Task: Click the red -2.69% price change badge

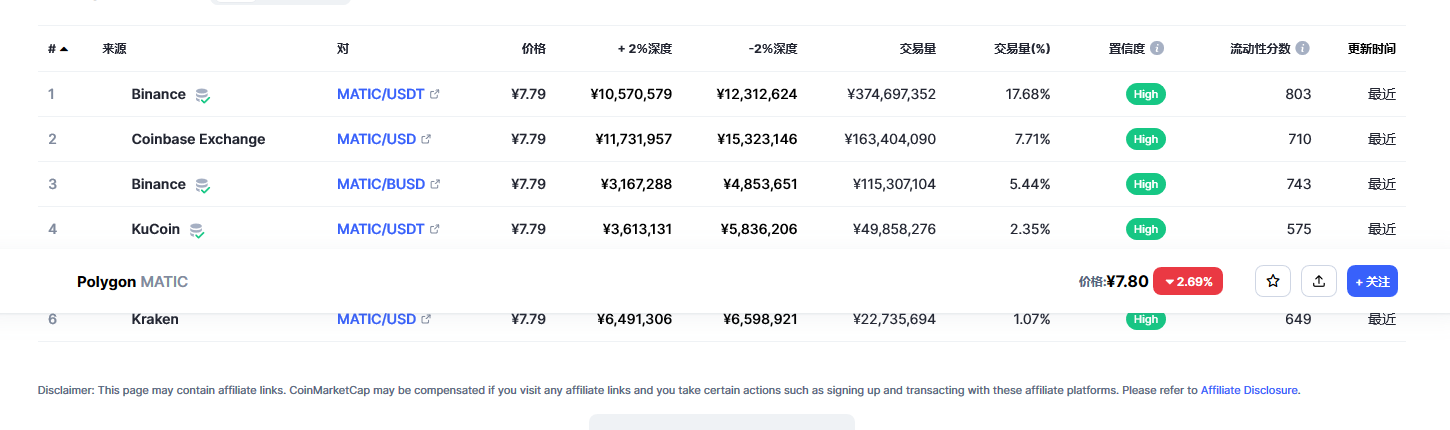Action: 1188,282
